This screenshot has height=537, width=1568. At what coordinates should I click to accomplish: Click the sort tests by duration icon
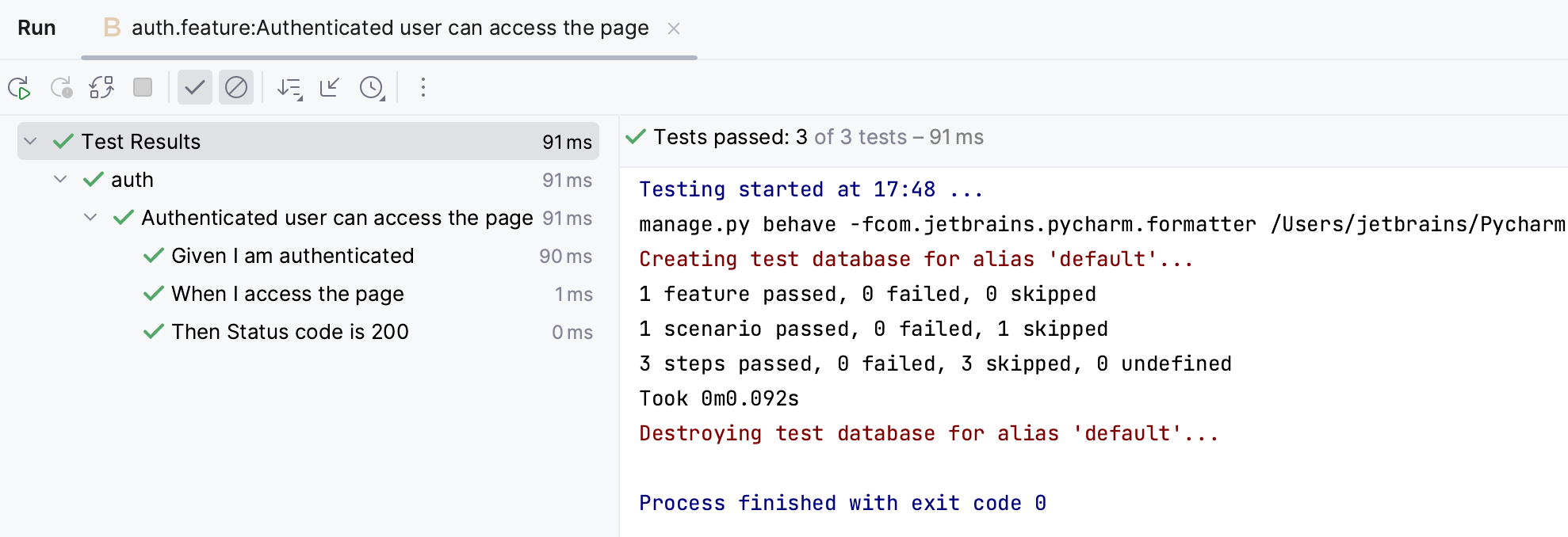coord(290,88)
